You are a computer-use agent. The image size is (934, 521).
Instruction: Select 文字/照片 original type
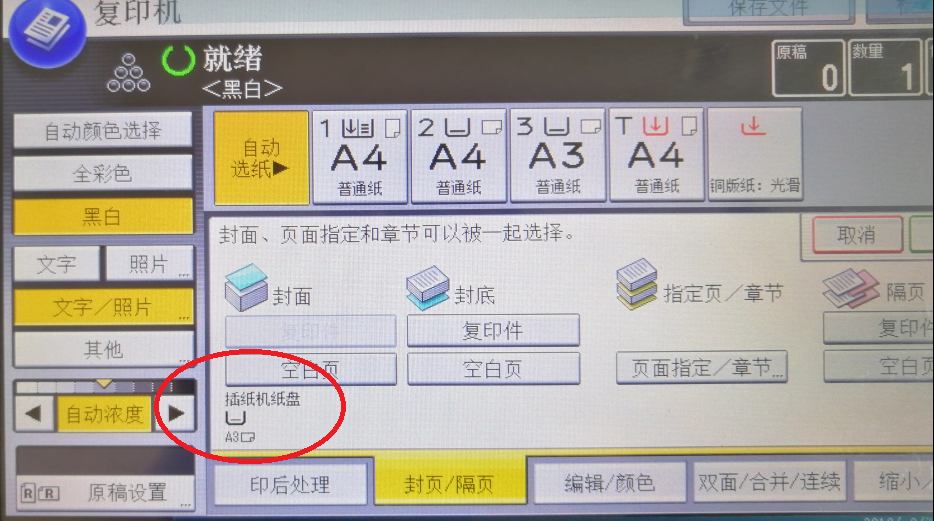[103, 307]
